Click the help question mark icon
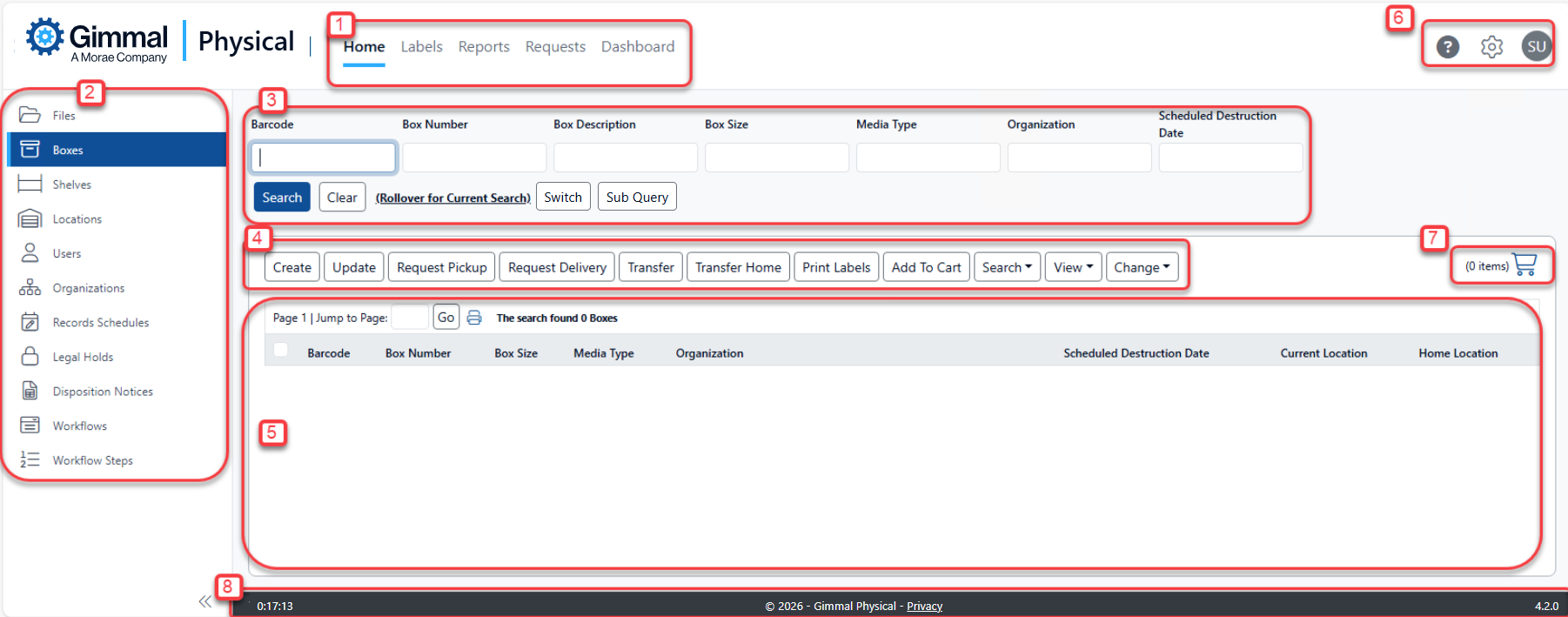 (x=1447, y=47)
